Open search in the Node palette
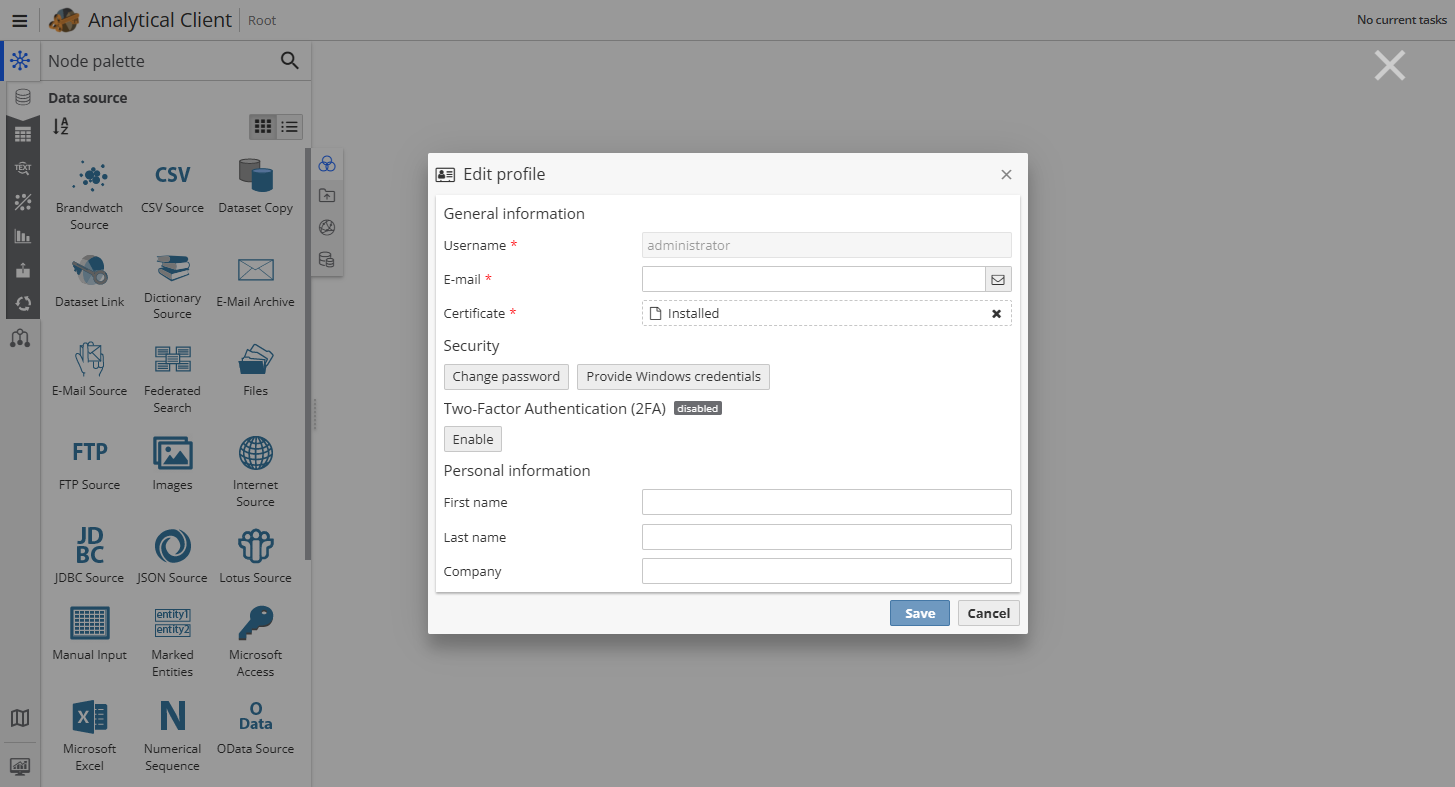Screen dimensions: 1455x787 pos(289,61)
